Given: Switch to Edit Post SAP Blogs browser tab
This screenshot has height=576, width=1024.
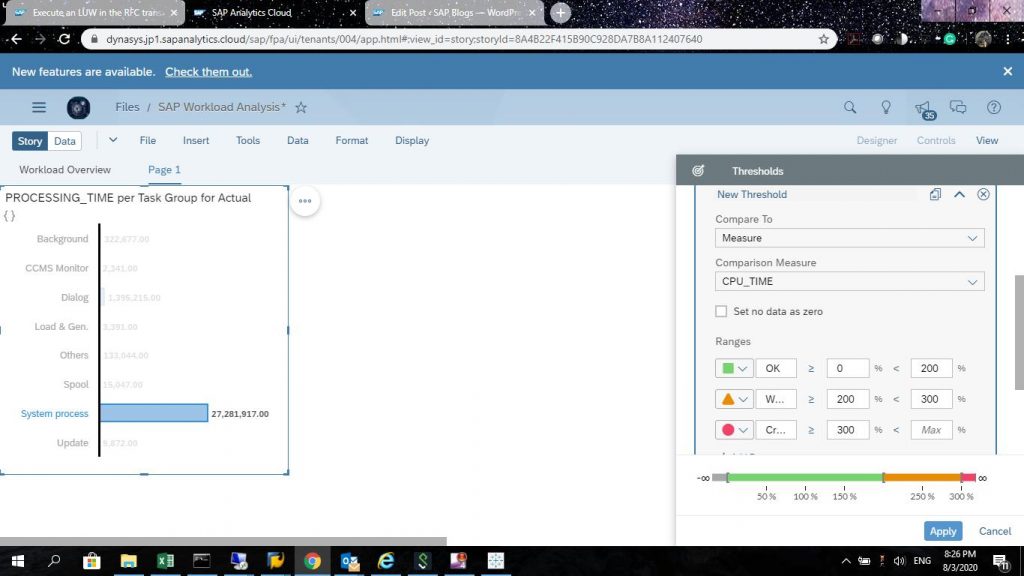Looking at the screenshot, I should pos(455,12).
